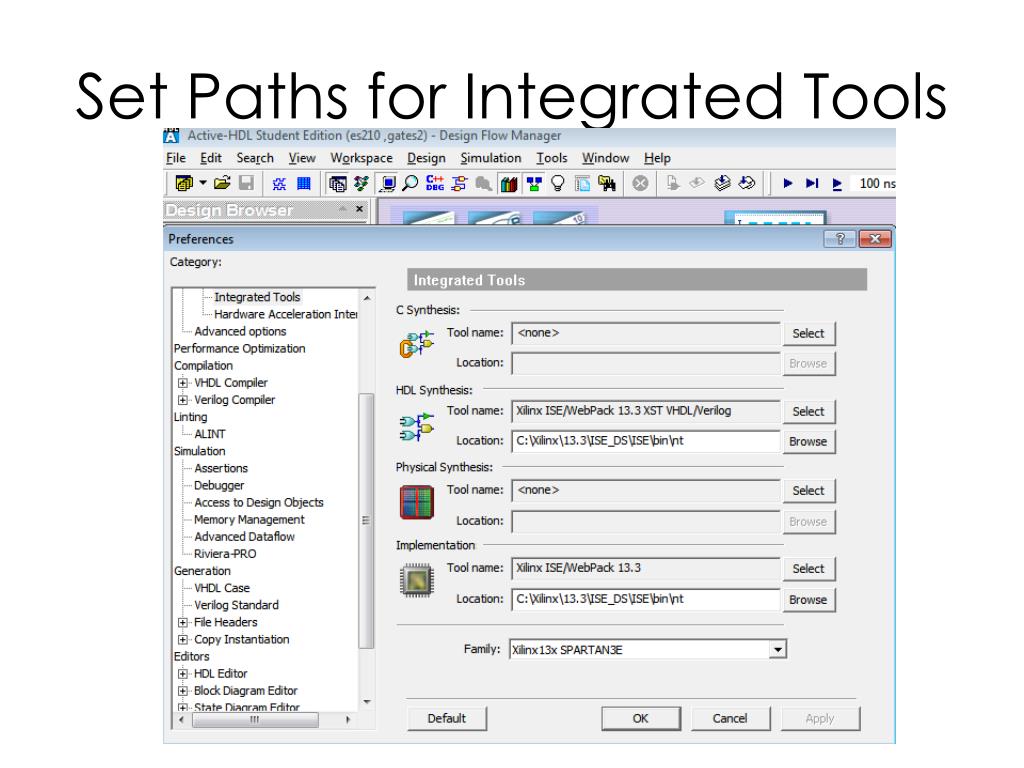Browse for Implementation location

tap(808, 600)
